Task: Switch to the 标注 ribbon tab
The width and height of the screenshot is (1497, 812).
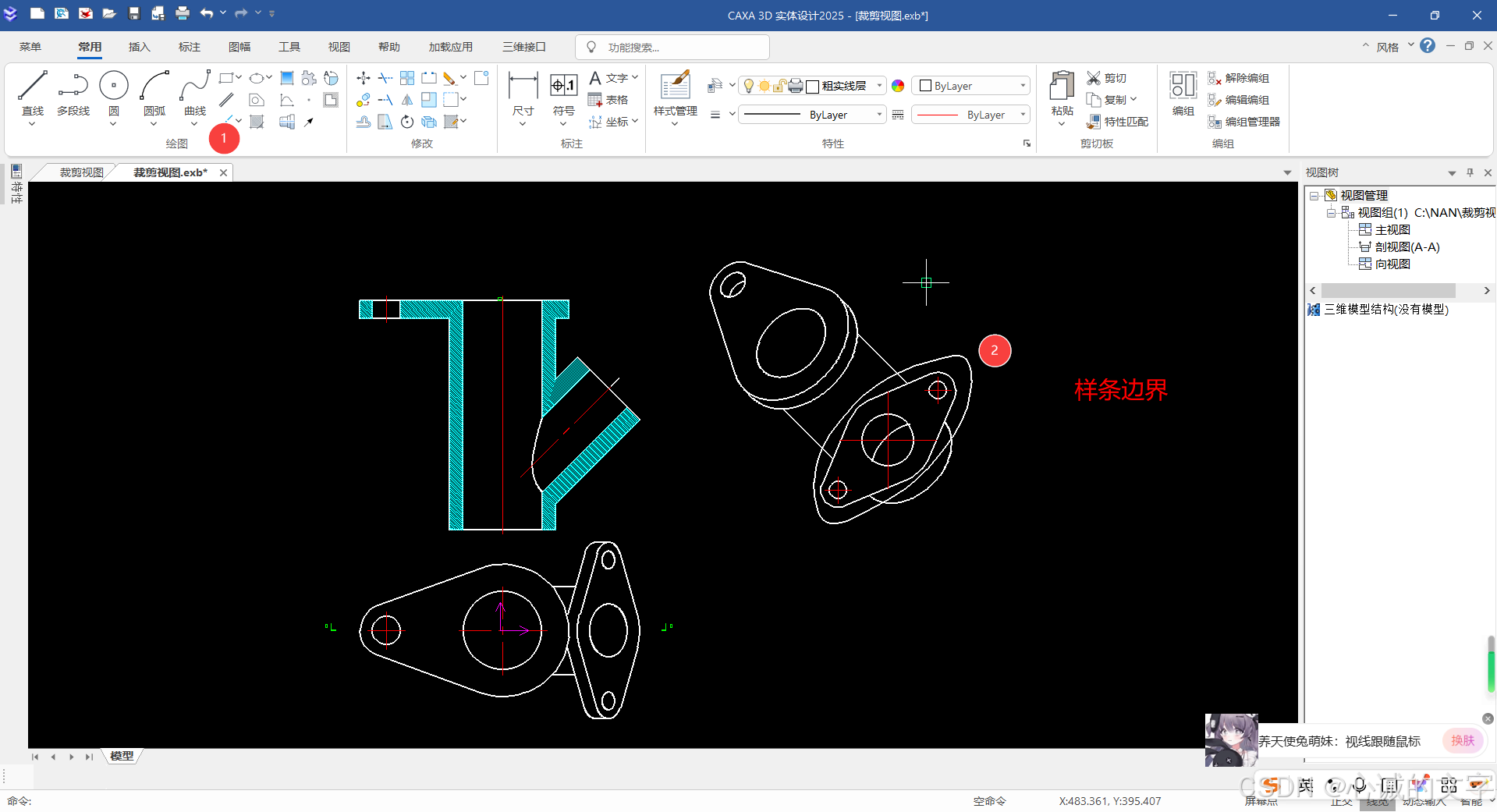Action: (x=189, y=47)
